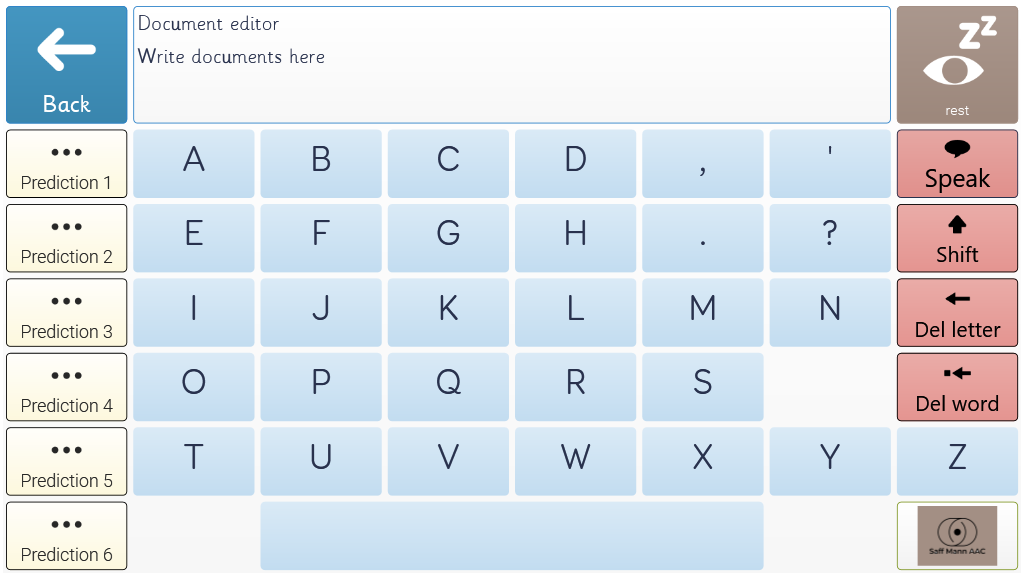
Task: Pick the Prediction 6 suggestion cell
Action: click(x=67, y=536)
